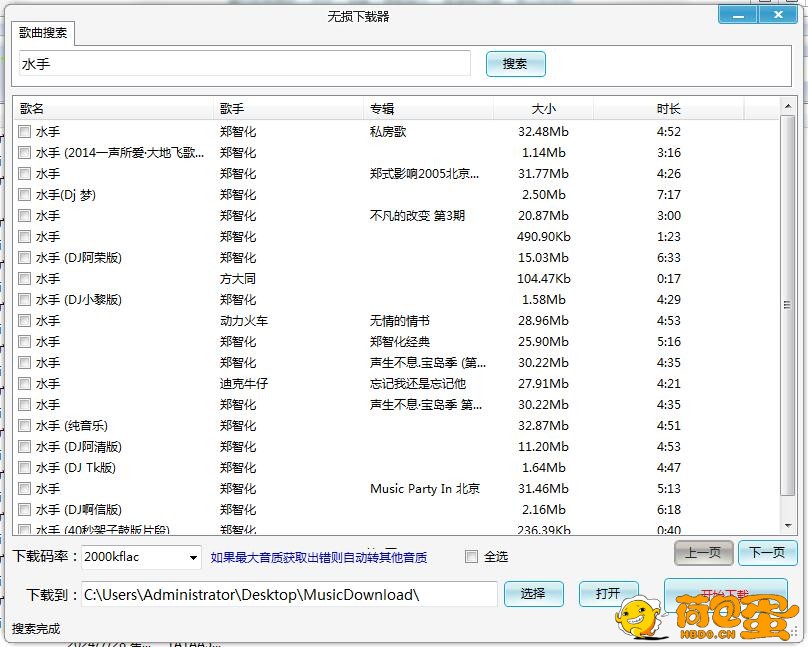This screenshot has width=808, height=647.
Task: Select the album cell 忘记我还是忘记他
Action: (418, 384)
